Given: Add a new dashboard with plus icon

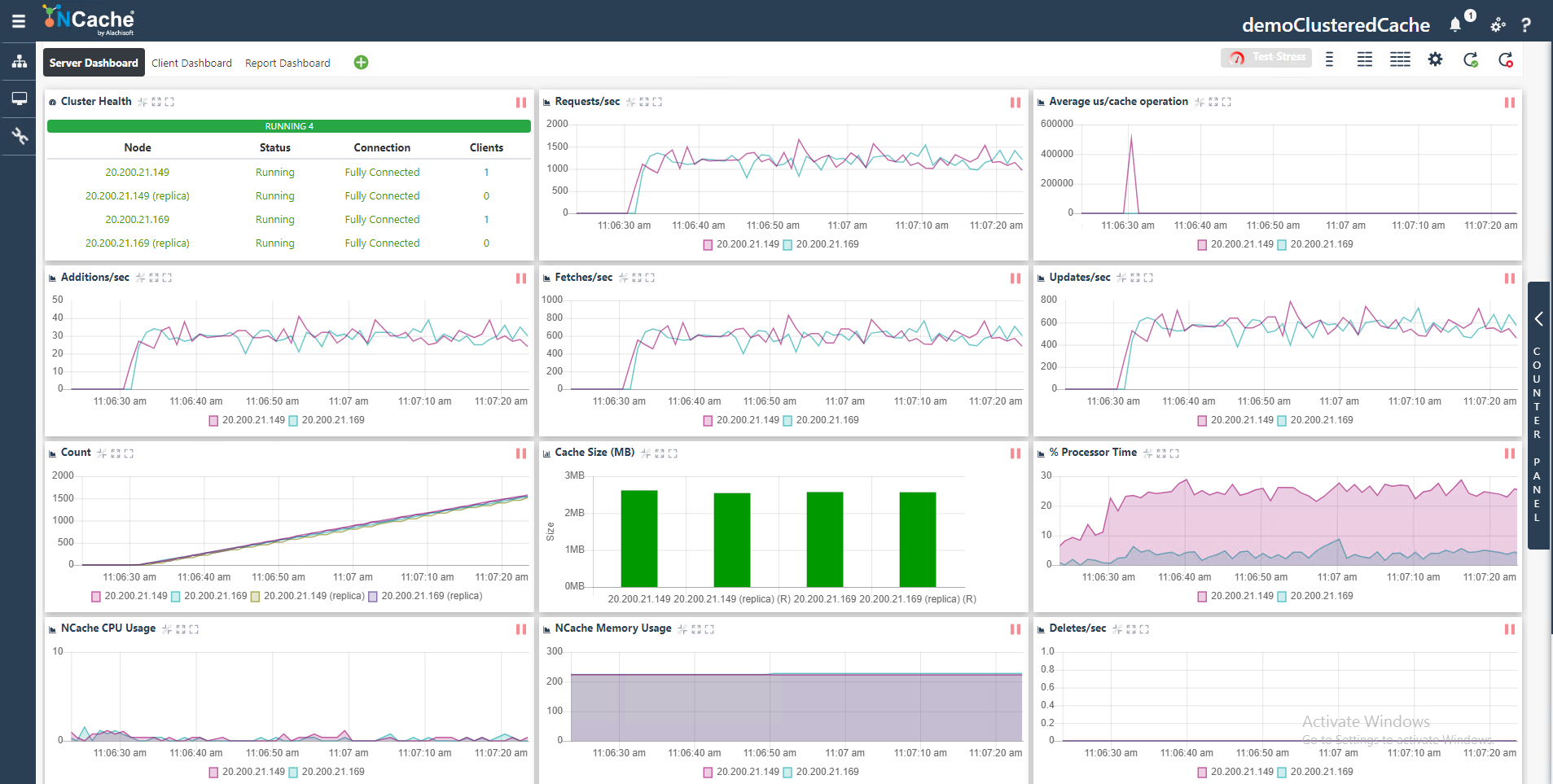Looking at the screenshot, I should 362,63.
